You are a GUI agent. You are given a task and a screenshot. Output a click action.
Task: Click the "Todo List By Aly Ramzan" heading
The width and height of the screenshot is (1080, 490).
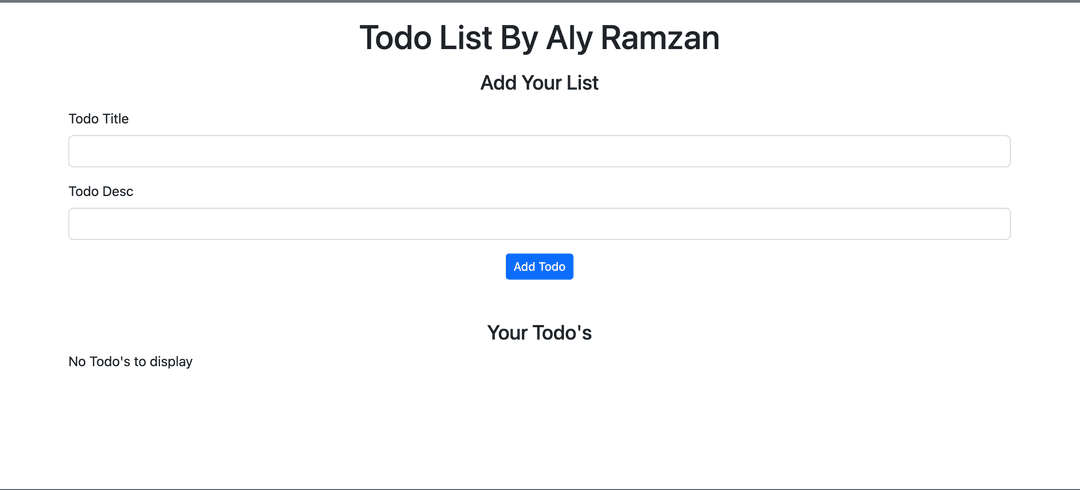pos(539,38)
